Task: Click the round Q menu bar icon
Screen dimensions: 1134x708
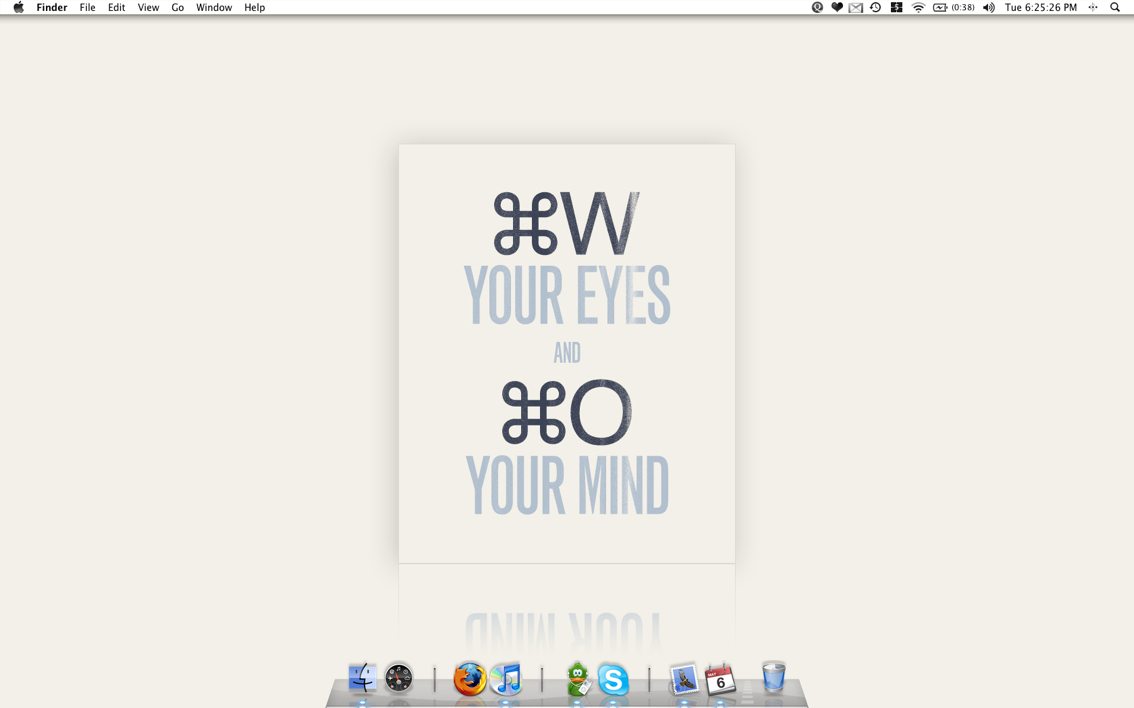Action: pyautogui.click(x=817, y=7)
